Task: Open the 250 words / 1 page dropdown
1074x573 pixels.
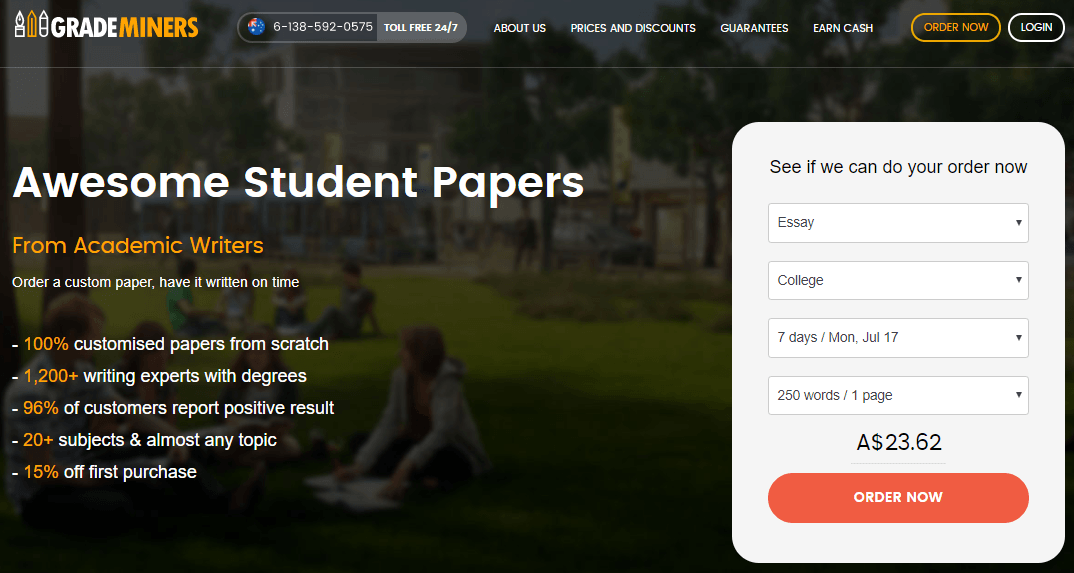Action: (898, 395)
